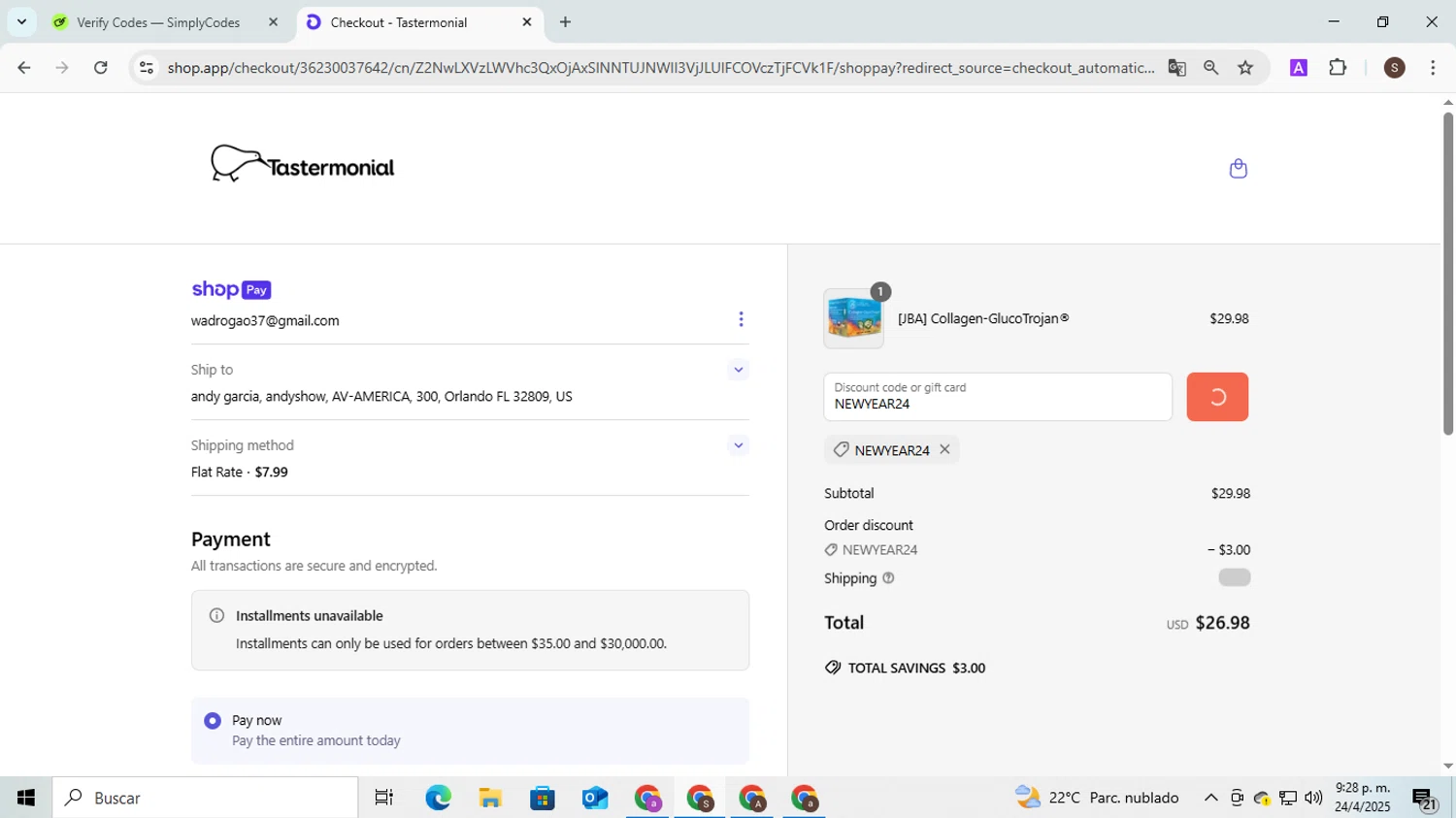Click the address bar URL
Viewport: 1456px width, 818px height.
660,68
